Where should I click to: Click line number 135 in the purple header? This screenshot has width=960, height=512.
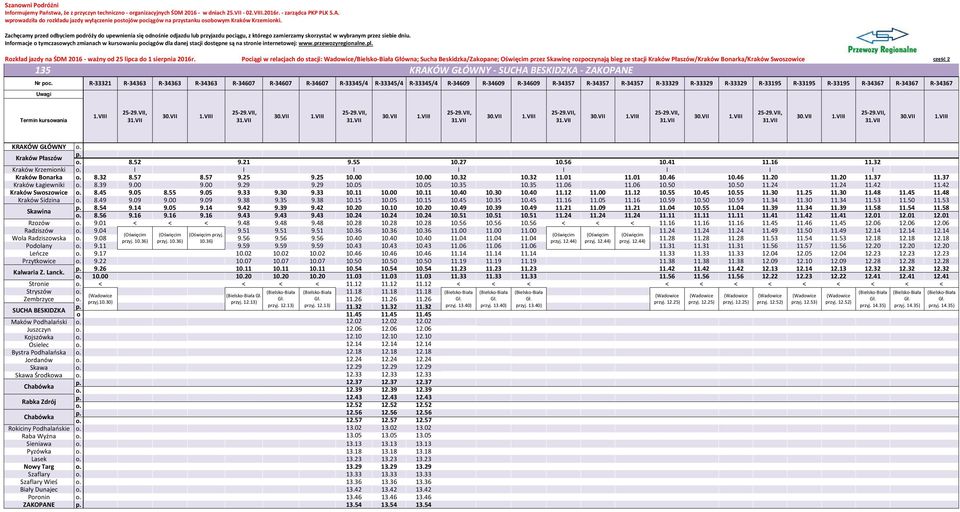(43, 70)
